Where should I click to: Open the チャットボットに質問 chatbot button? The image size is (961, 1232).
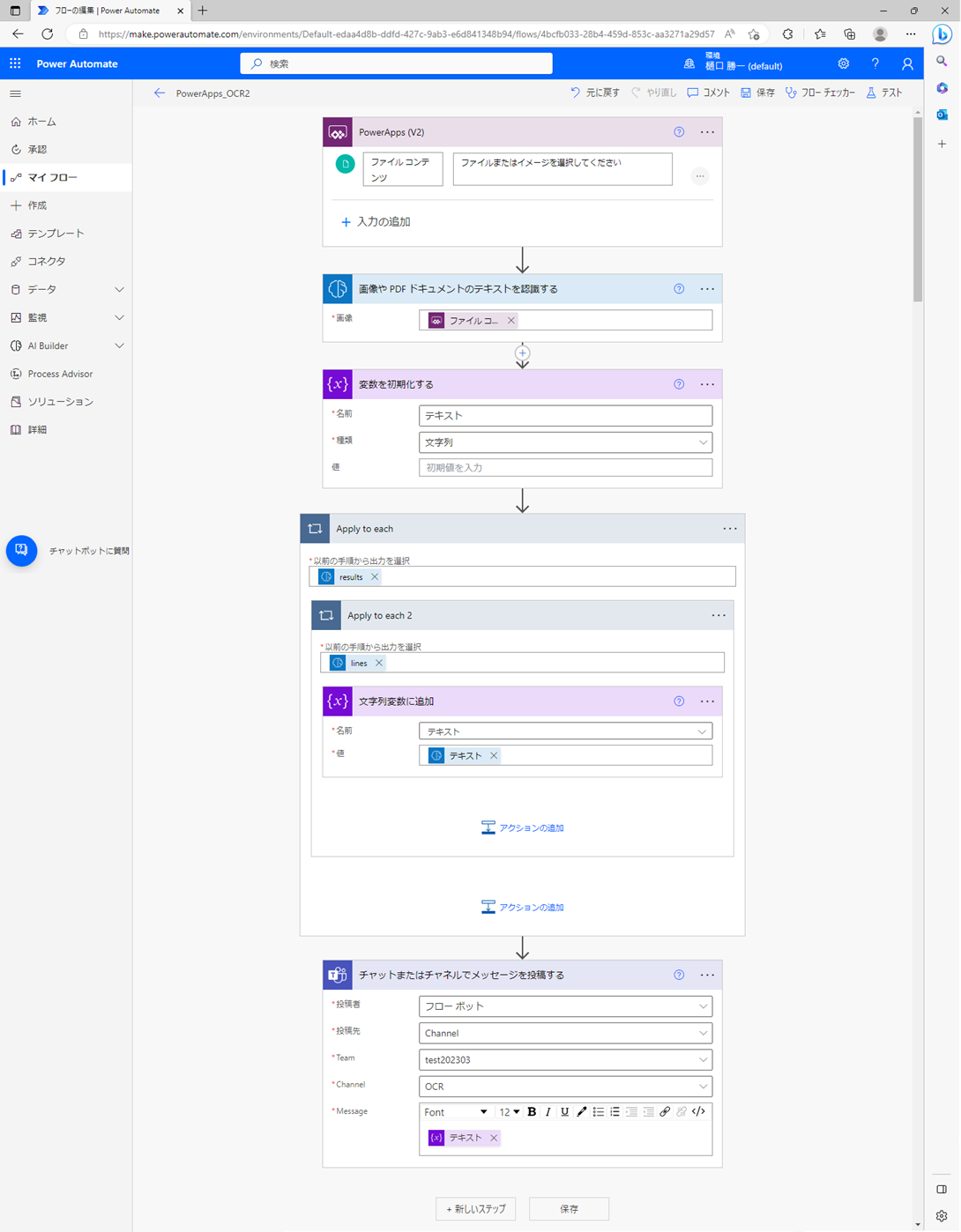22,551
